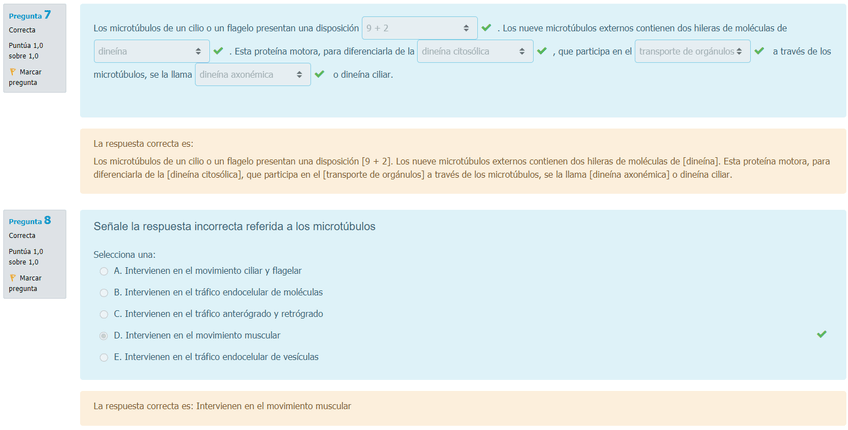
Task: Open the first "dineína" molecule dropdown
Action: coord(151,51)
